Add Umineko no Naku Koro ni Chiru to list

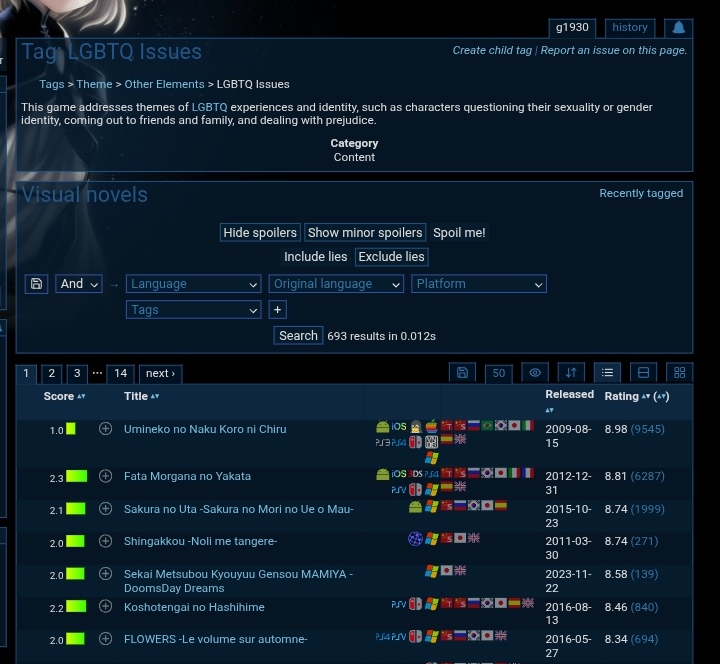tap(105, 429)
